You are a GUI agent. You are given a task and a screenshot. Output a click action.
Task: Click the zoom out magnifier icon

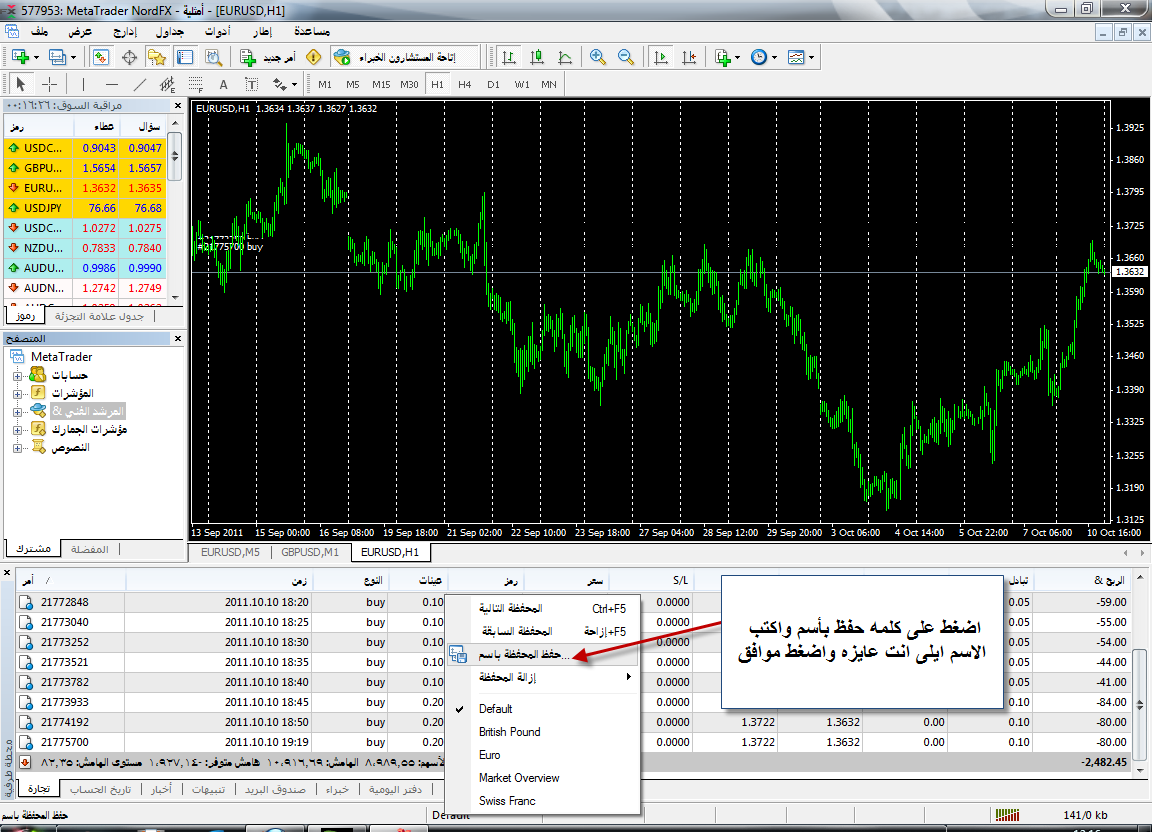click(x=626, y=57)
